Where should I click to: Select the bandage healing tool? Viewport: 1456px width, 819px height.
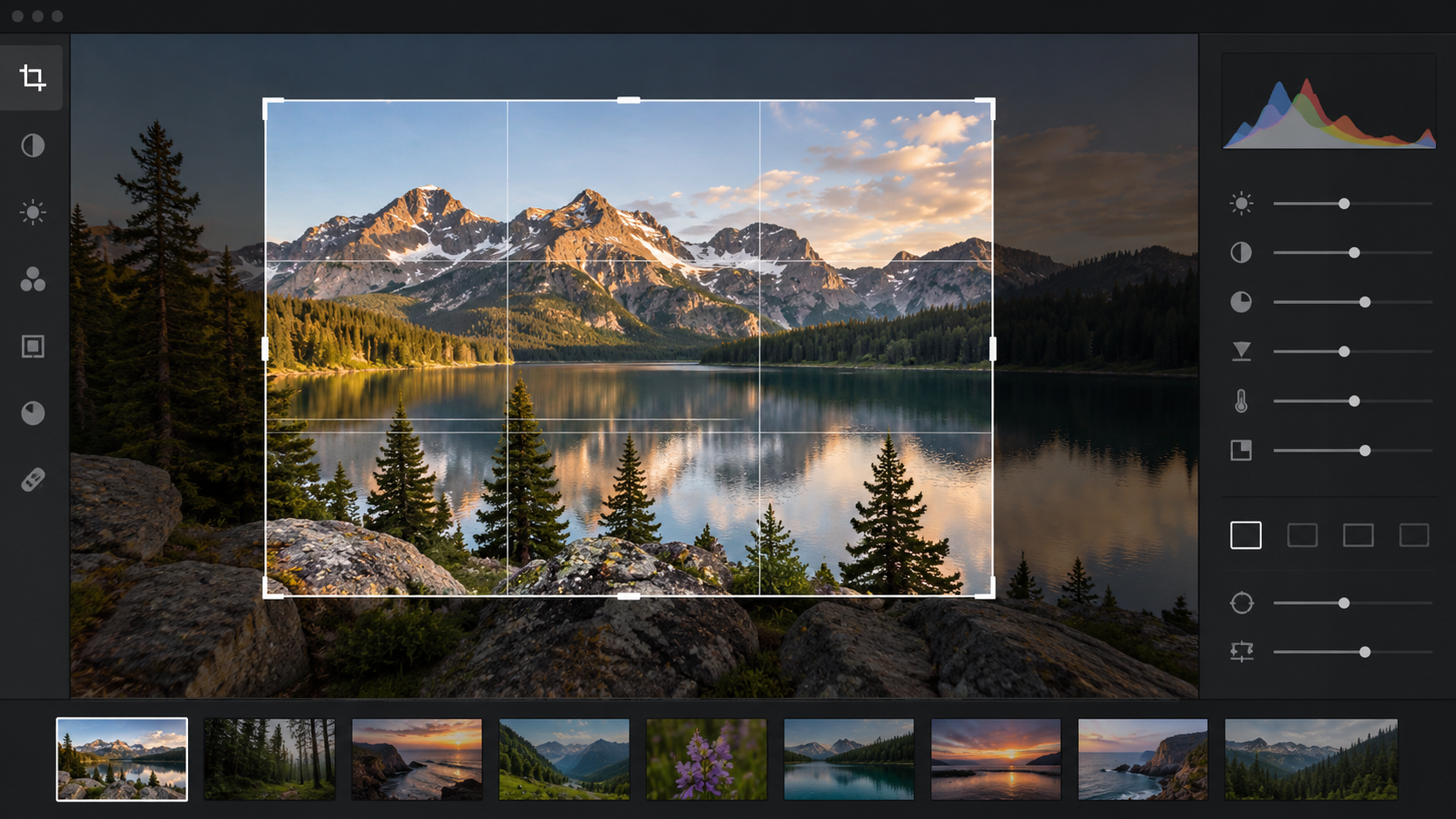tap(33, 480)
